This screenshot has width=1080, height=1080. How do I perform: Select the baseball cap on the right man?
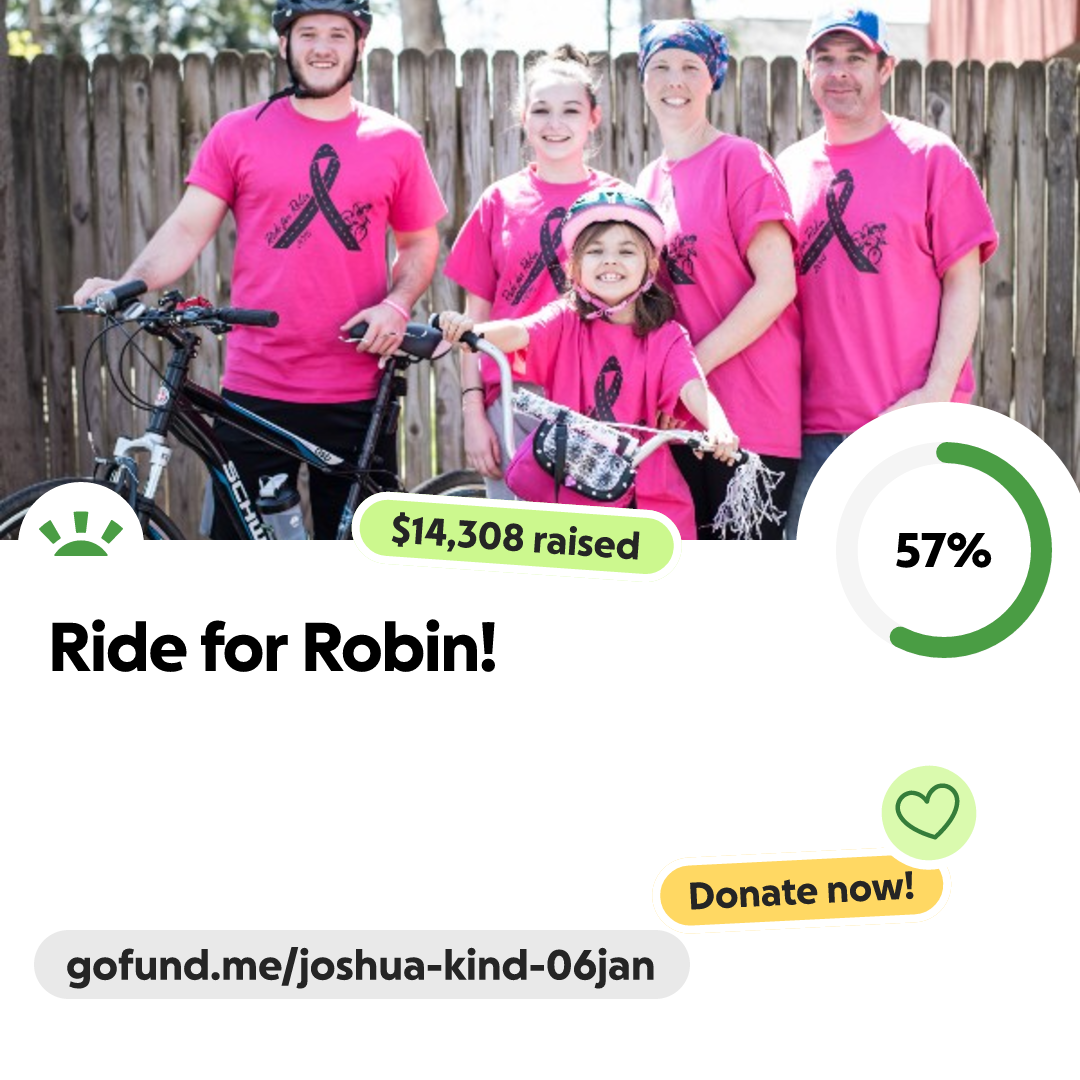[847, 29]
